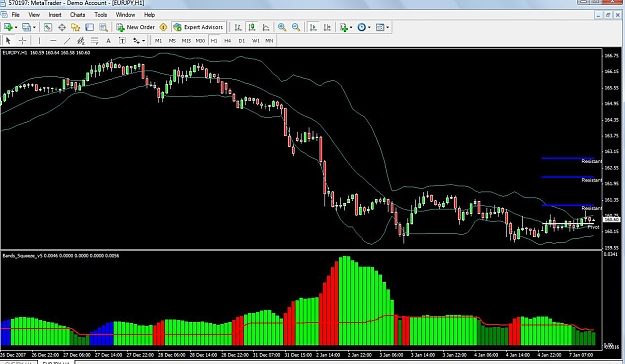The height and width of the screenshot is (364, 625).
Task: Expand the Profiles dropdown arrow
Action: pos(34,27)
